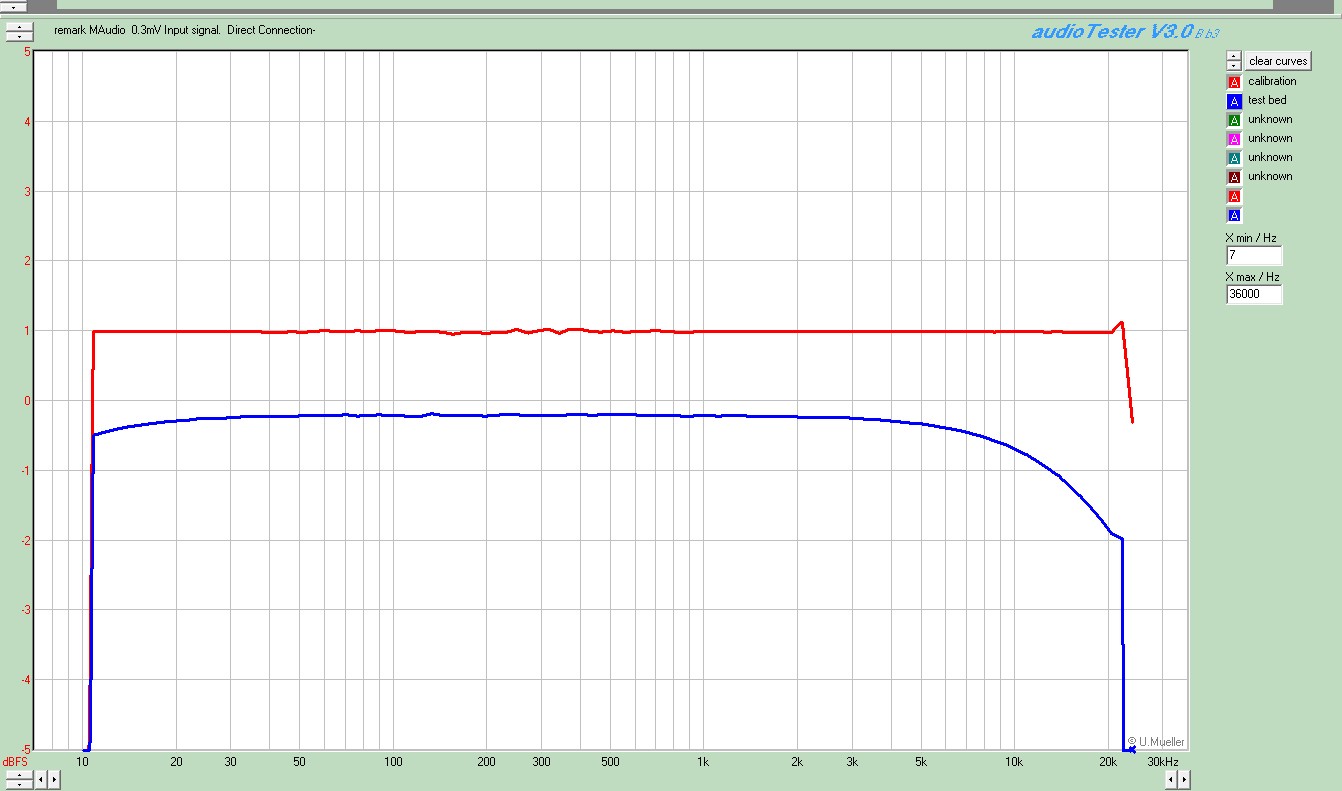This screenshot has height=791, width=1342.
Task: Click the red calibration curve icon
Action: coord(1234,82)
